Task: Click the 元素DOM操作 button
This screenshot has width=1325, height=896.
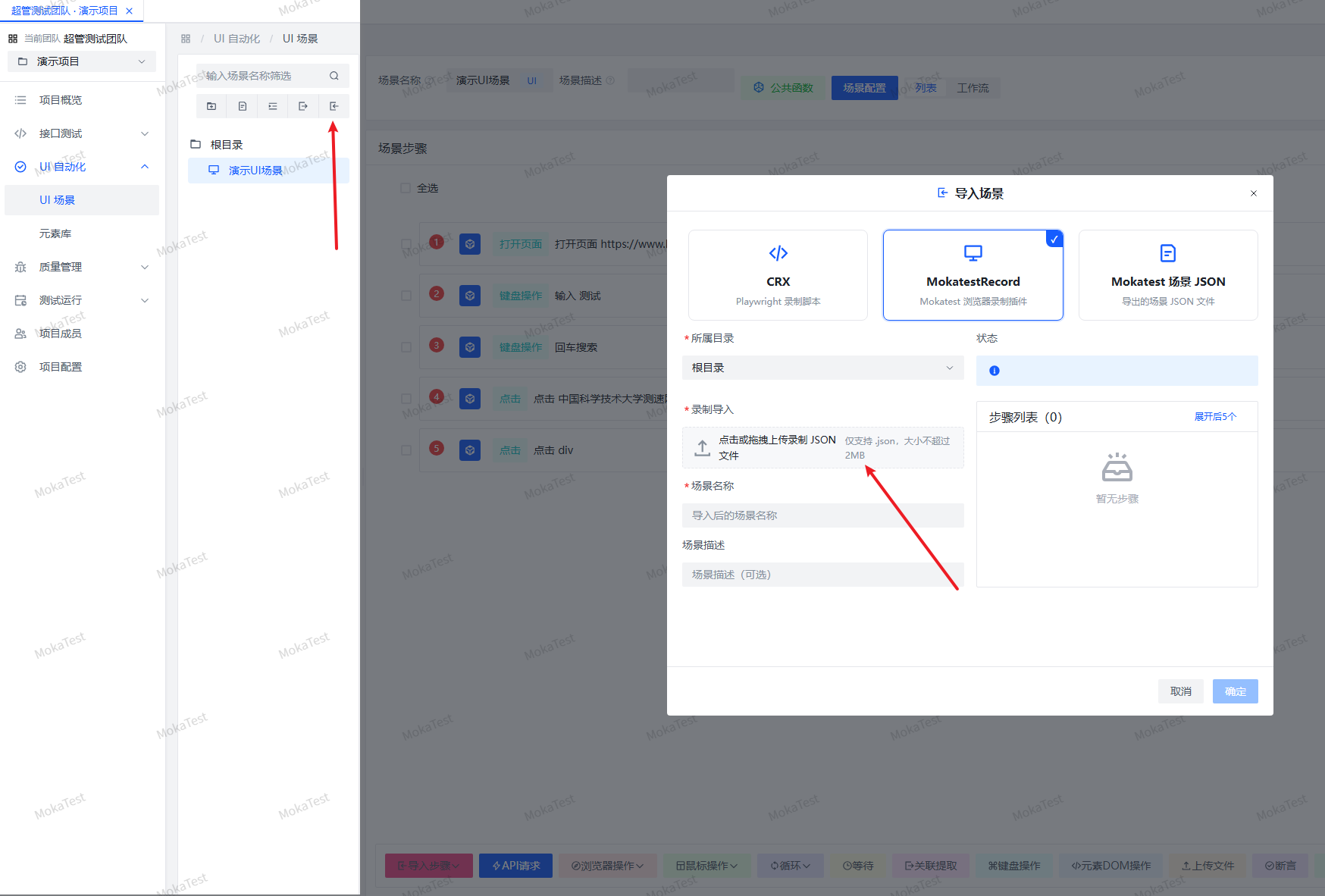Action: click(1110, 866)
